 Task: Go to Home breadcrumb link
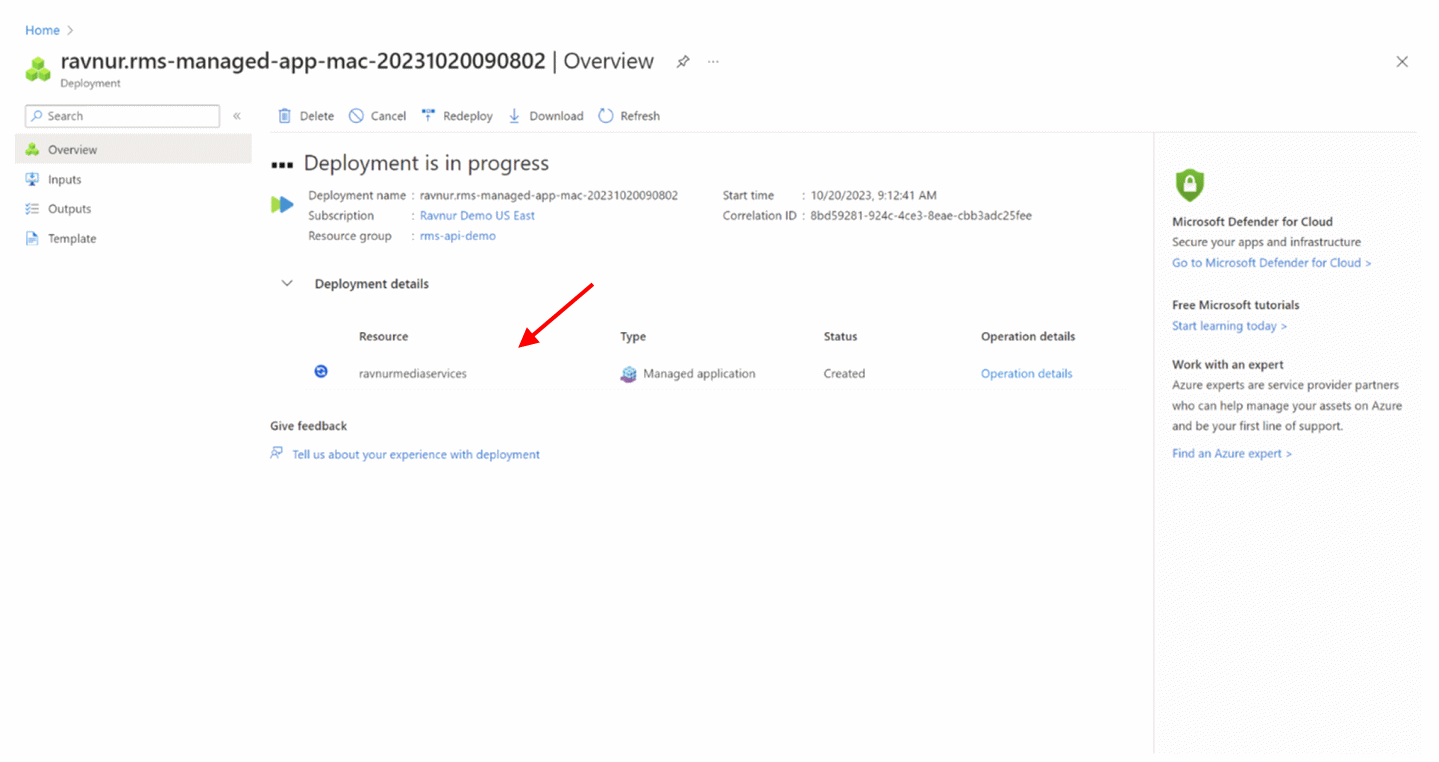[x=42, y=30]
